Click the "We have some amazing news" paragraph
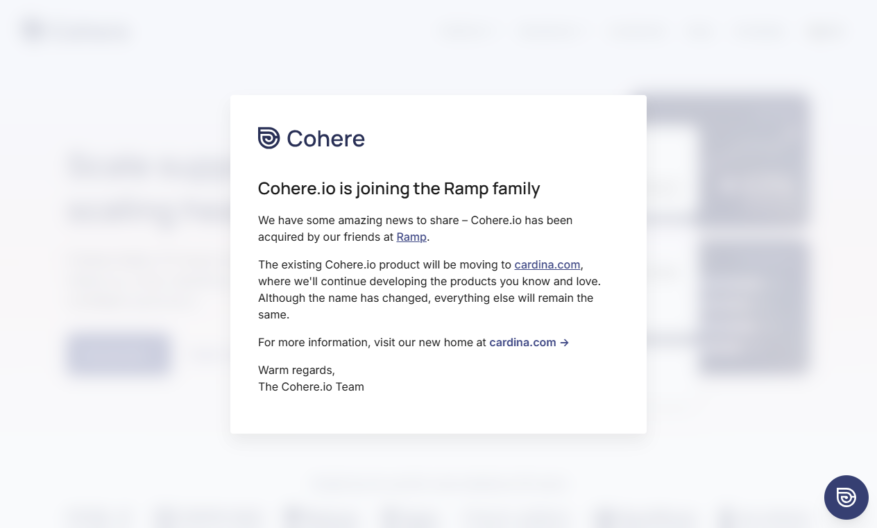The image size is (877, 528). [x=415, y=229]
